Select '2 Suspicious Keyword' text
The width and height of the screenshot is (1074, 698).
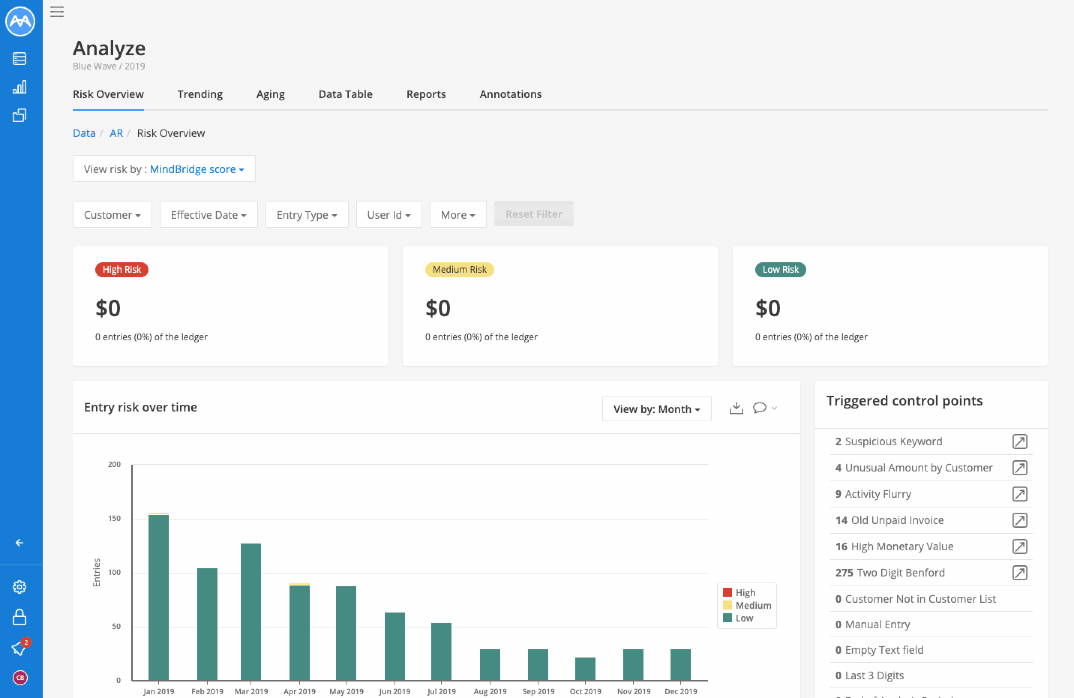click(888, 442)
